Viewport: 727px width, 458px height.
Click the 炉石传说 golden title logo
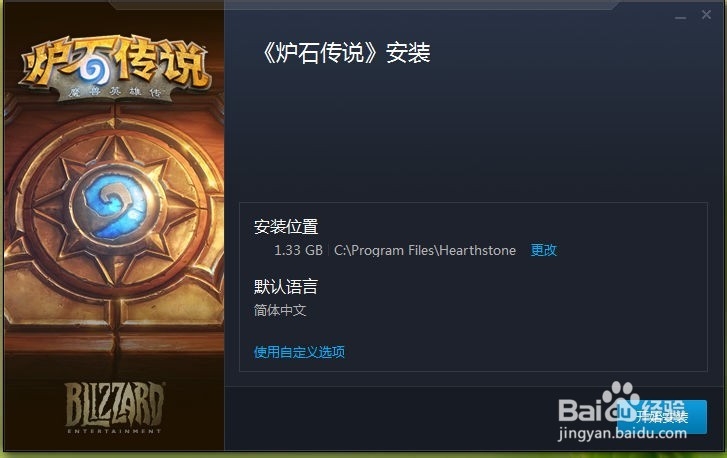pyautogui.click(x=115, y=65)
